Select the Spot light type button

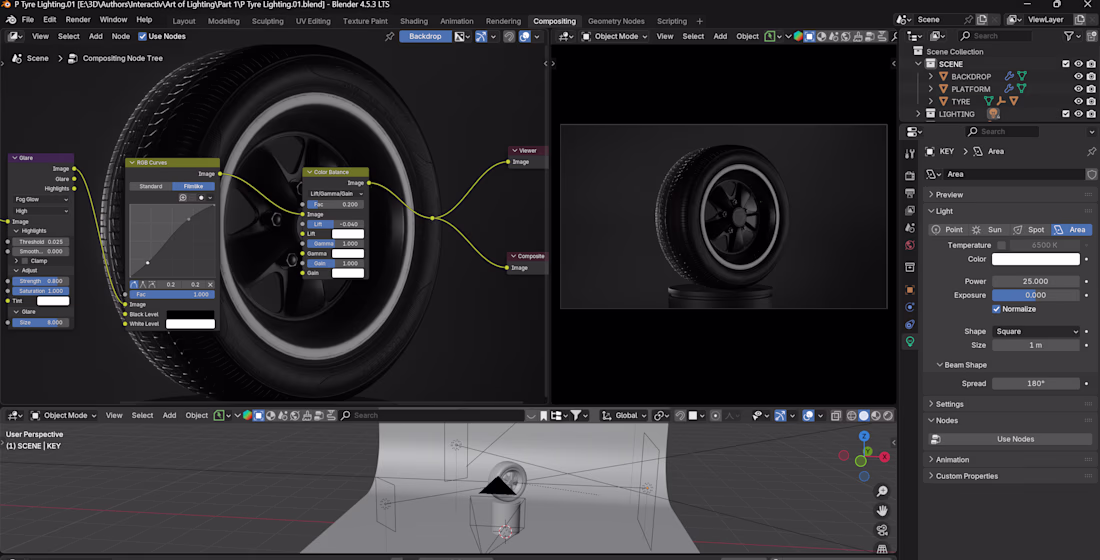tap(1030, 229)
